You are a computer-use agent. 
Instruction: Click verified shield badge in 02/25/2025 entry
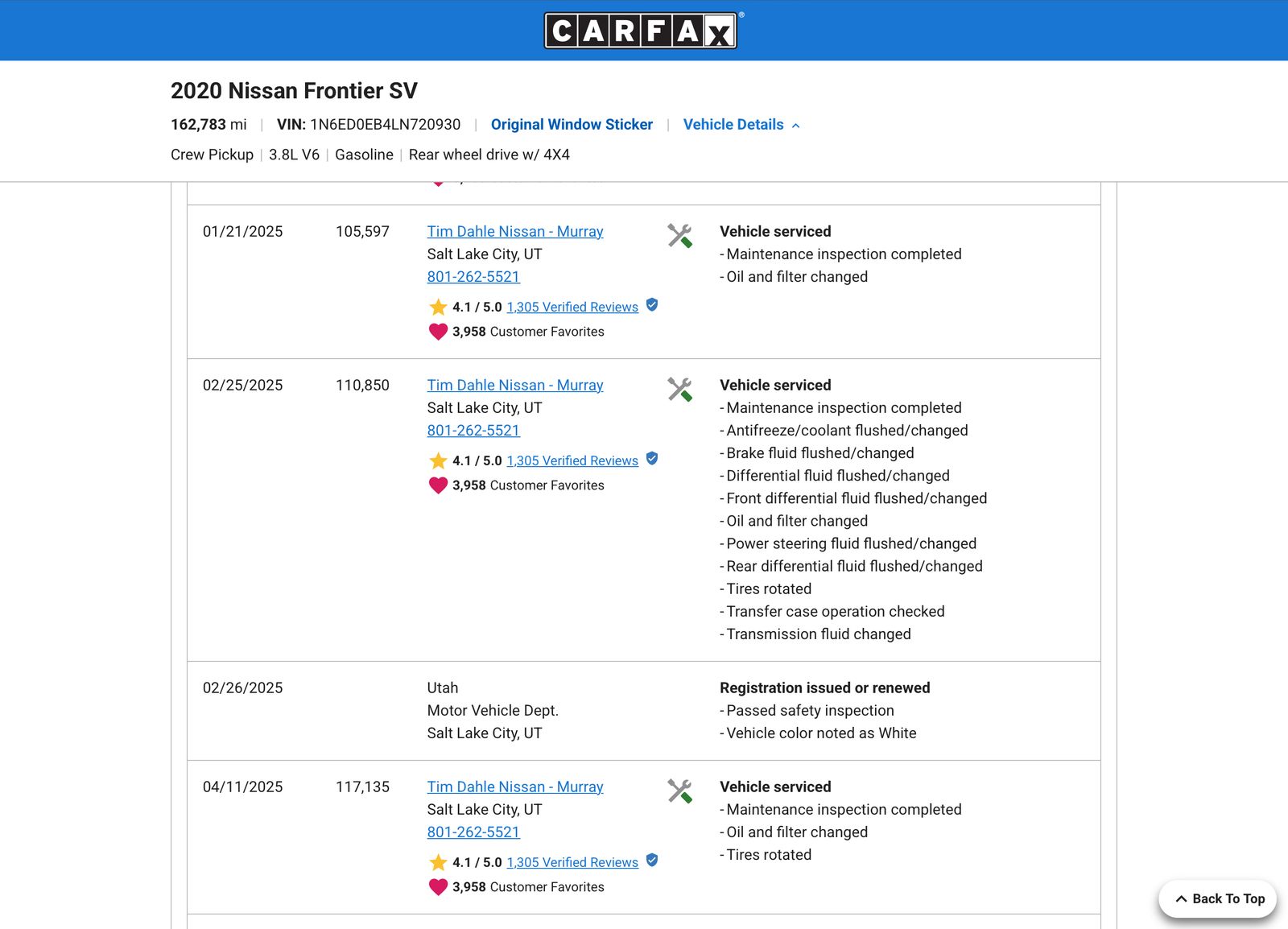[x=652, y=459]
